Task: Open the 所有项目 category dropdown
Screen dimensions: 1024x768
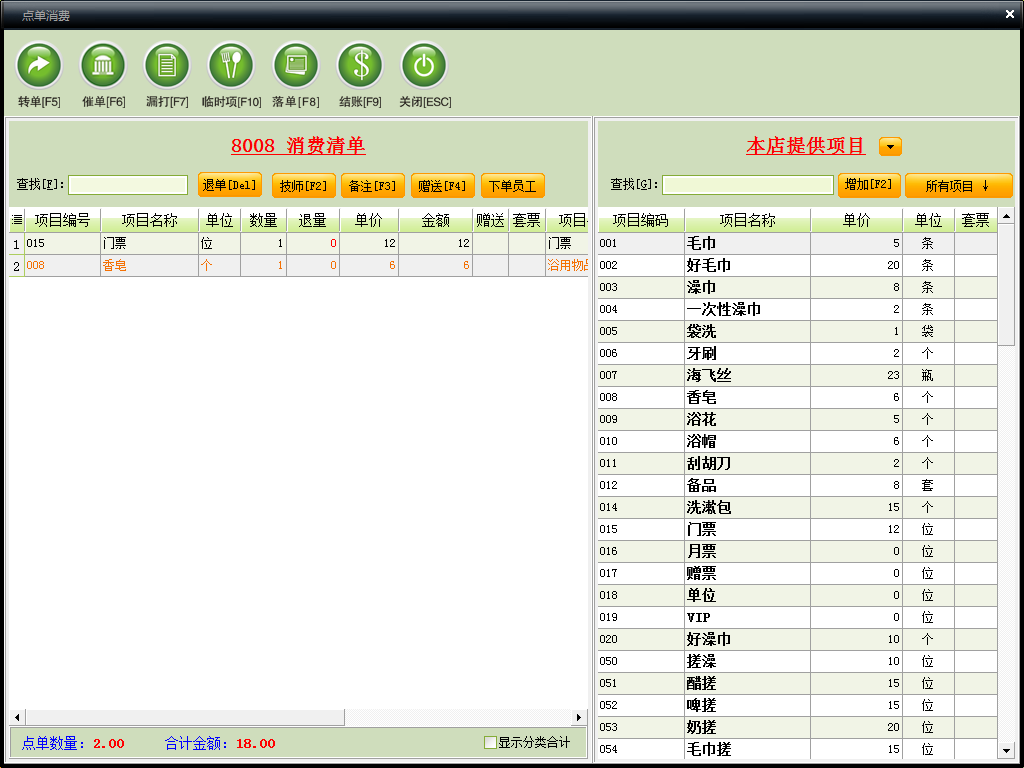Action: click(958, 185)
